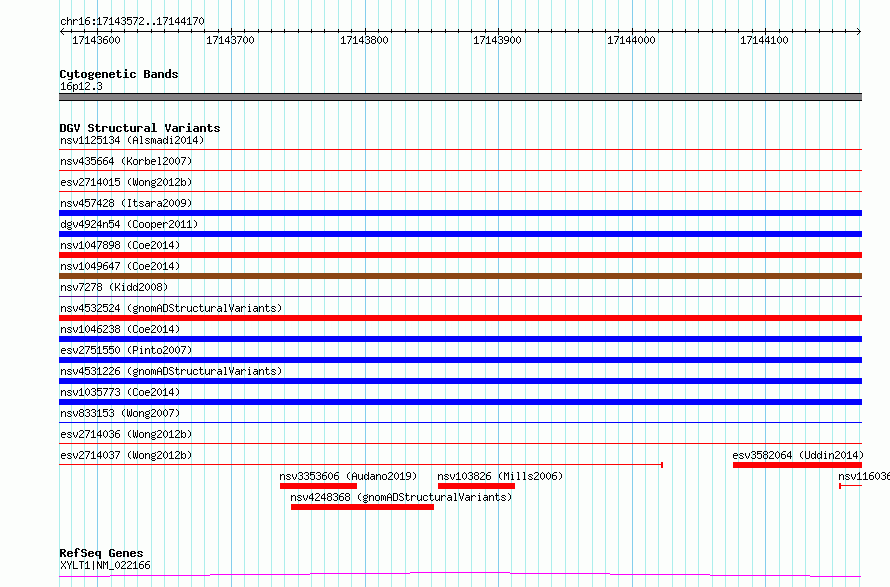Click the blue bar under nsv1035773
This screenshot has width=890, height=587.
[460, 402]
